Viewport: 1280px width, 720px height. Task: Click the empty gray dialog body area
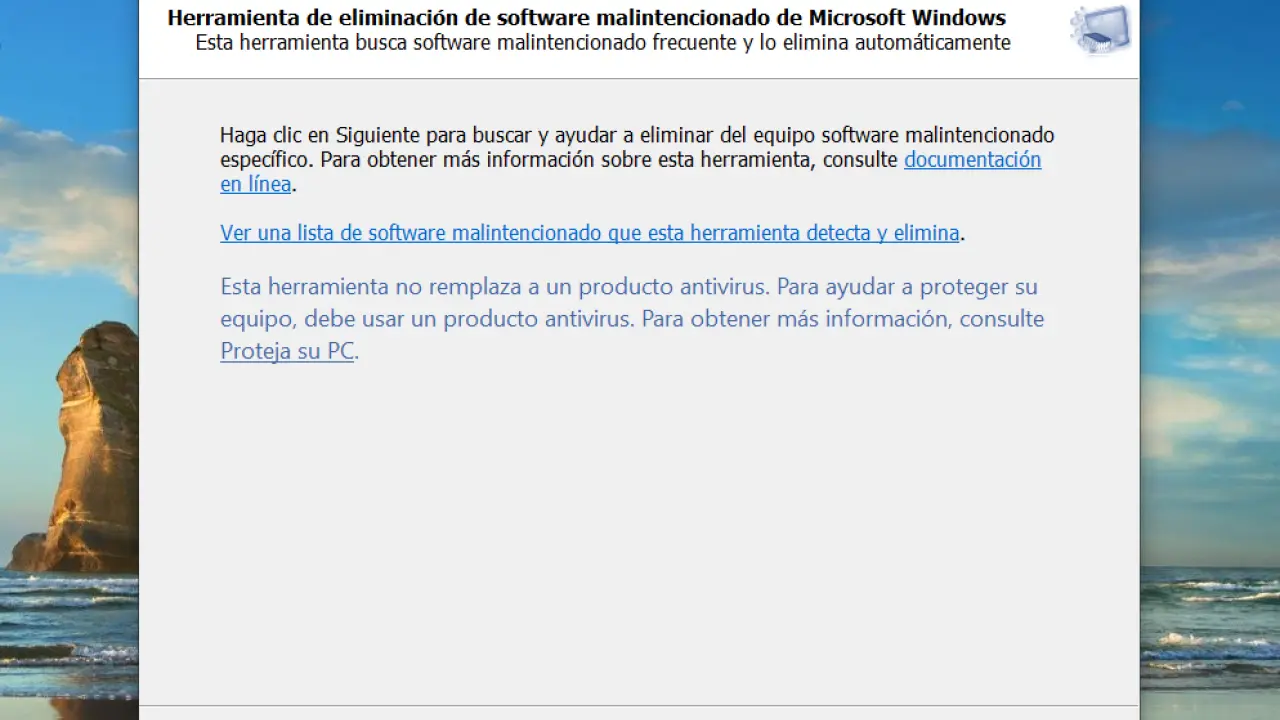coord(640,530)
